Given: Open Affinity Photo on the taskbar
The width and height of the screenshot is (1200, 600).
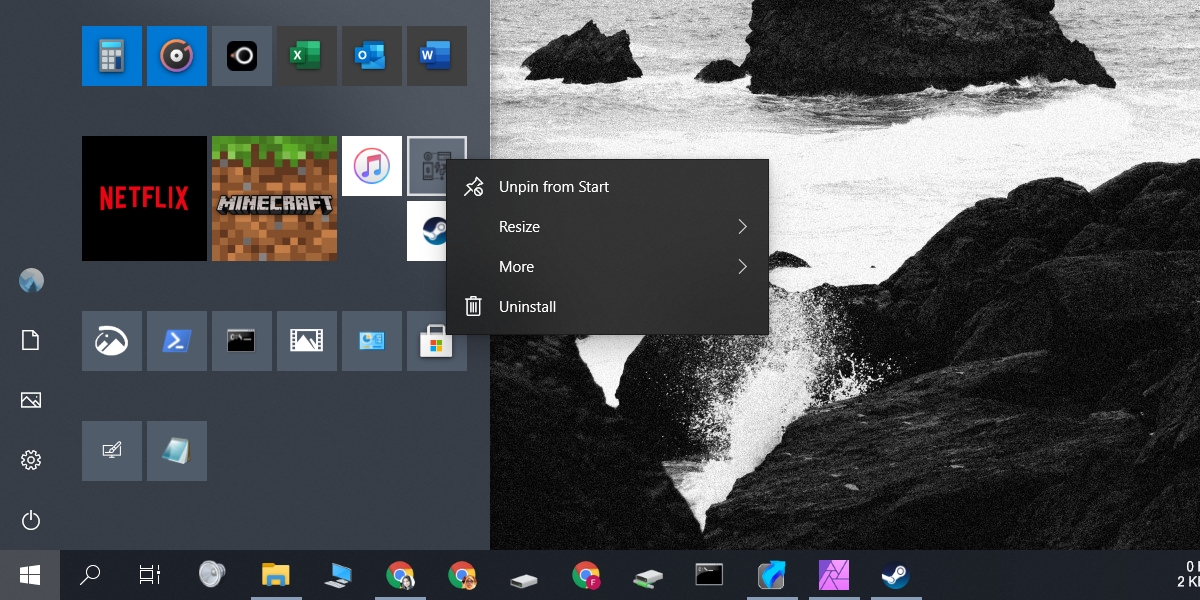Looking at the screenshot, I should coord(833,575).
